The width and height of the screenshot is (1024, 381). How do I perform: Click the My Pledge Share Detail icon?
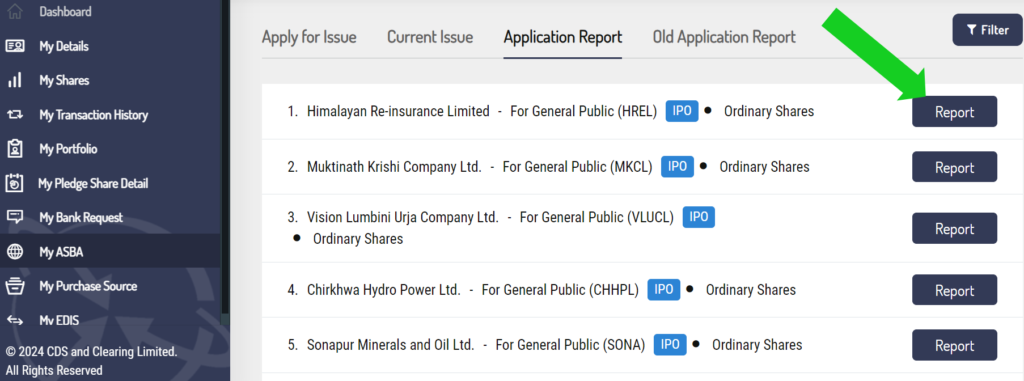14,184
